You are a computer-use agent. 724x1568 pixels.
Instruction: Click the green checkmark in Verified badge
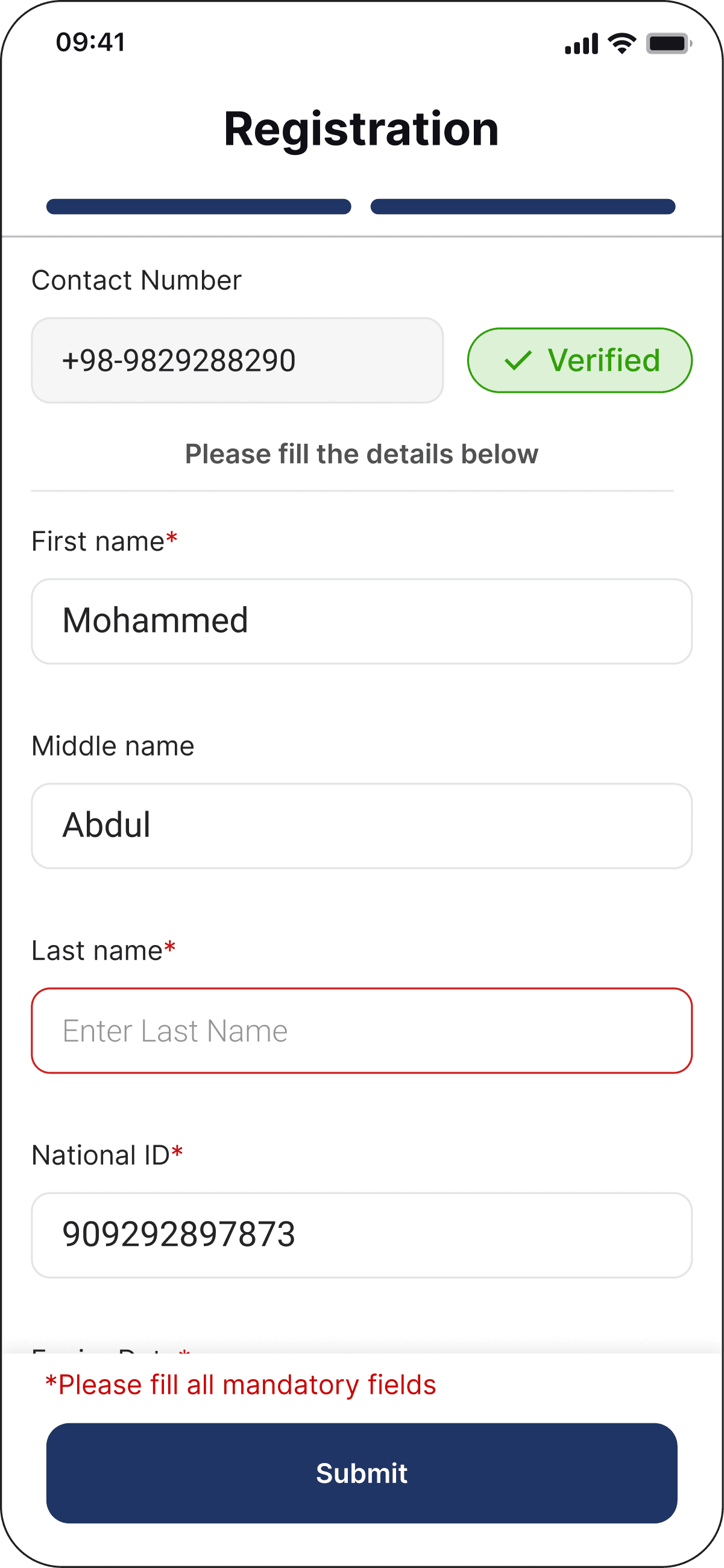tap(518, 361)
